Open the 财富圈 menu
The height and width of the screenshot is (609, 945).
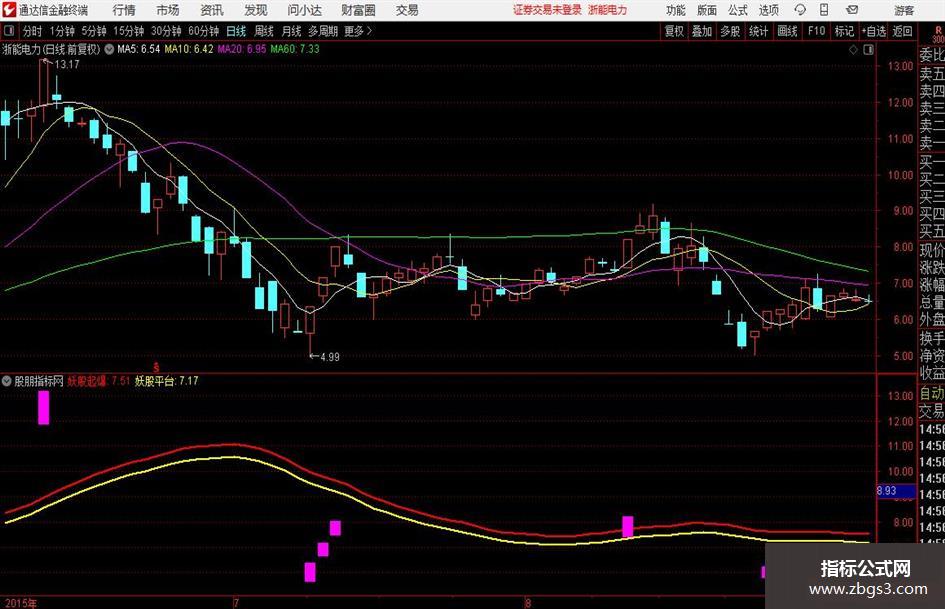[x=358, y=10]
